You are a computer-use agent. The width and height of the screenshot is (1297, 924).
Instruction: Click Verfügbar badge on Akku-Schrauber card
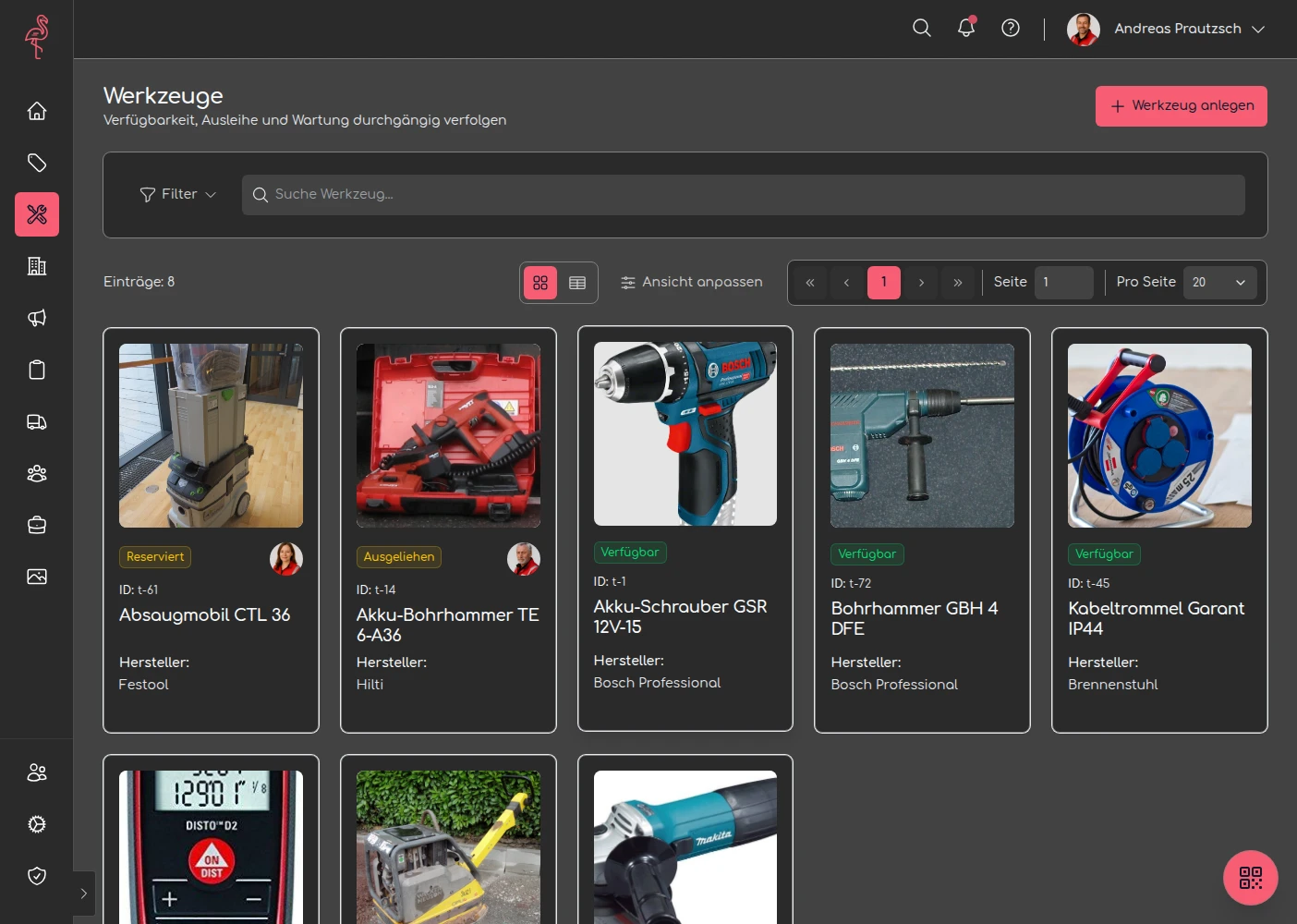coord(630,553)
